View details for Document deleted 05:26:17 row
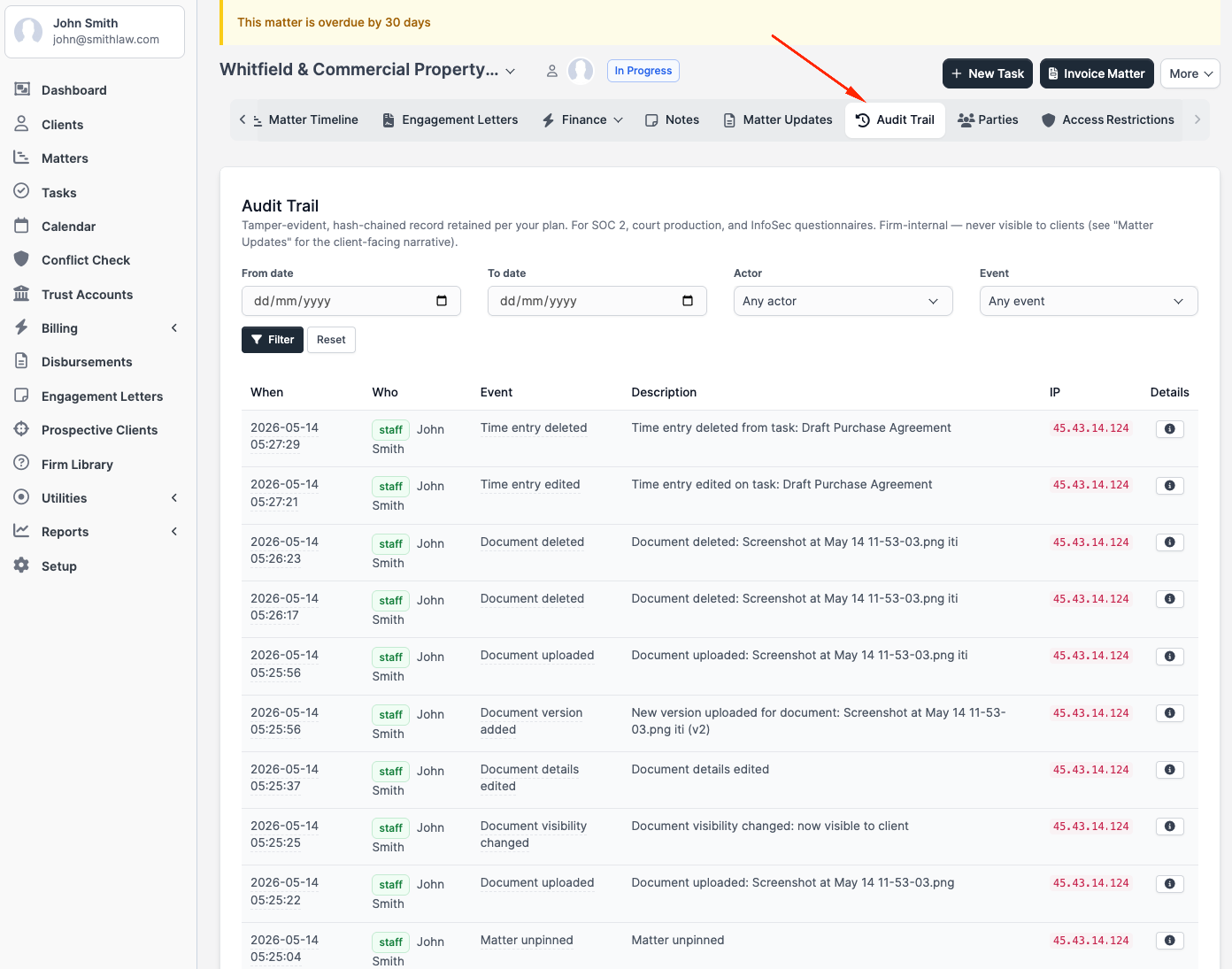This screenshot has height=969, width=1232. pyautogui.click(x=1169, y=599)
